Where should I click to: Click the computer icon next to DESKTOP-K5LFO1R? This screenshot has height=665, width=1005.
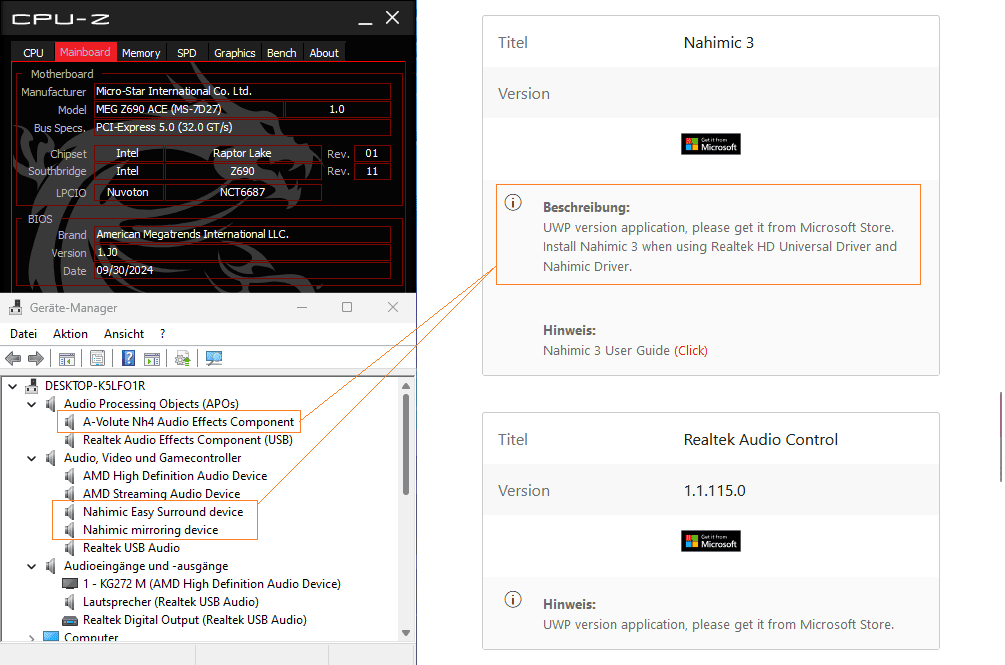pos(31,386)
